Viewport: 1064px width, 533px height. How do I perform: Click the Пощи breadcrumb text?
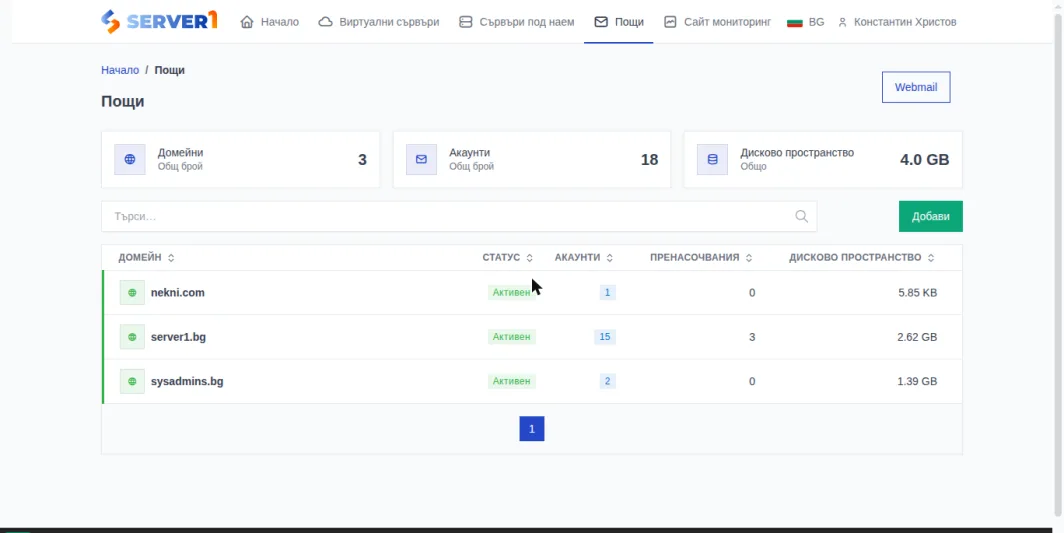[x=170, y=70]
